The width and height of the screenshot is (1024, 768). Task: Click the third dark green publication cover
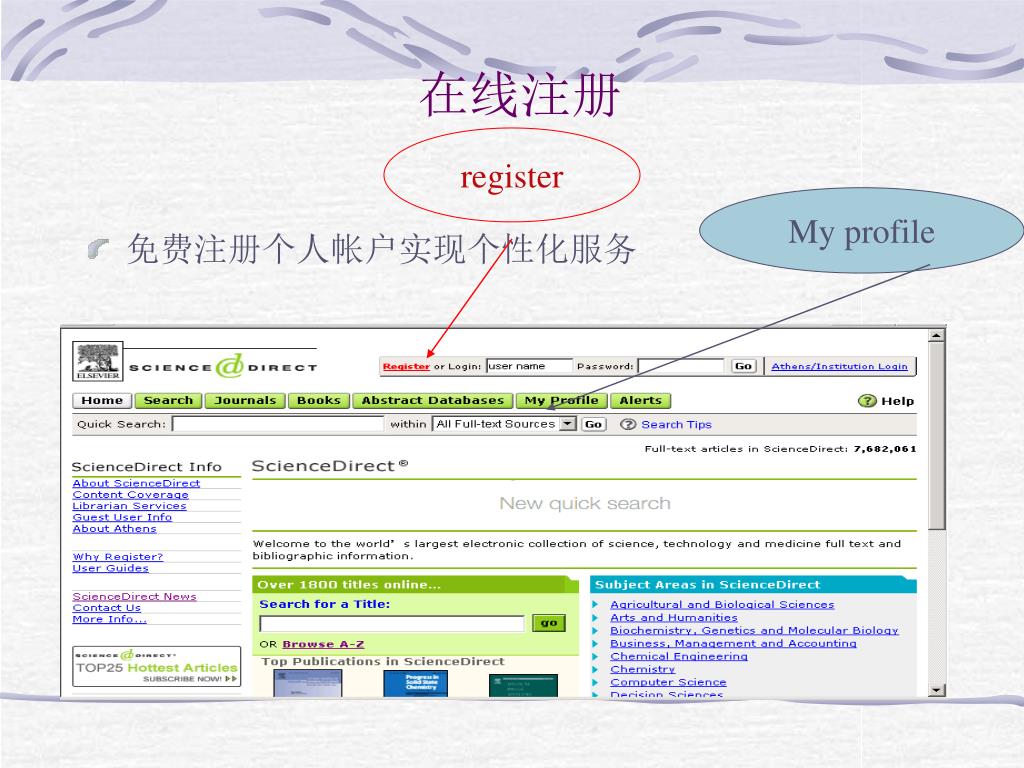tap(523, 685)
